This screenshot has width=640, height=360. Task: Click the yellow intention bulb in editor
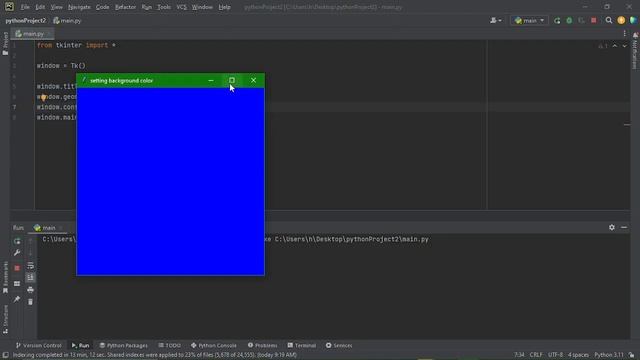43,98
